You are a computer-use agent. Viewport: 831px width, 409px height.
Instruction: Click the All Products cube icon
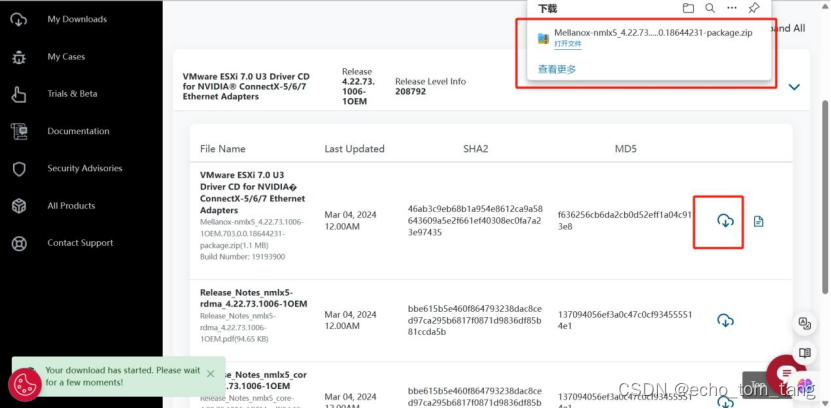click(x=19, y=206)
